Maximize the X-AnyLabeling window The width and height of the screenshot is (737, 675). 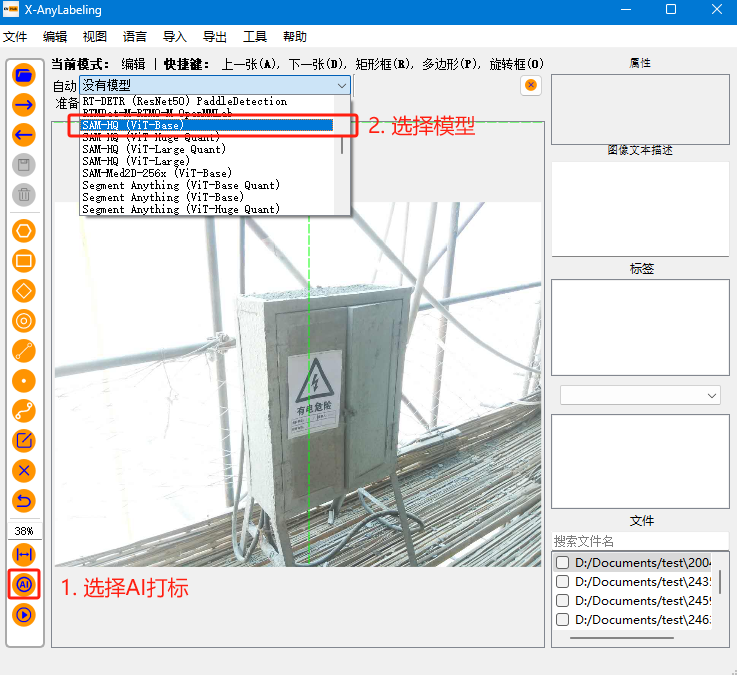[671, 9]
